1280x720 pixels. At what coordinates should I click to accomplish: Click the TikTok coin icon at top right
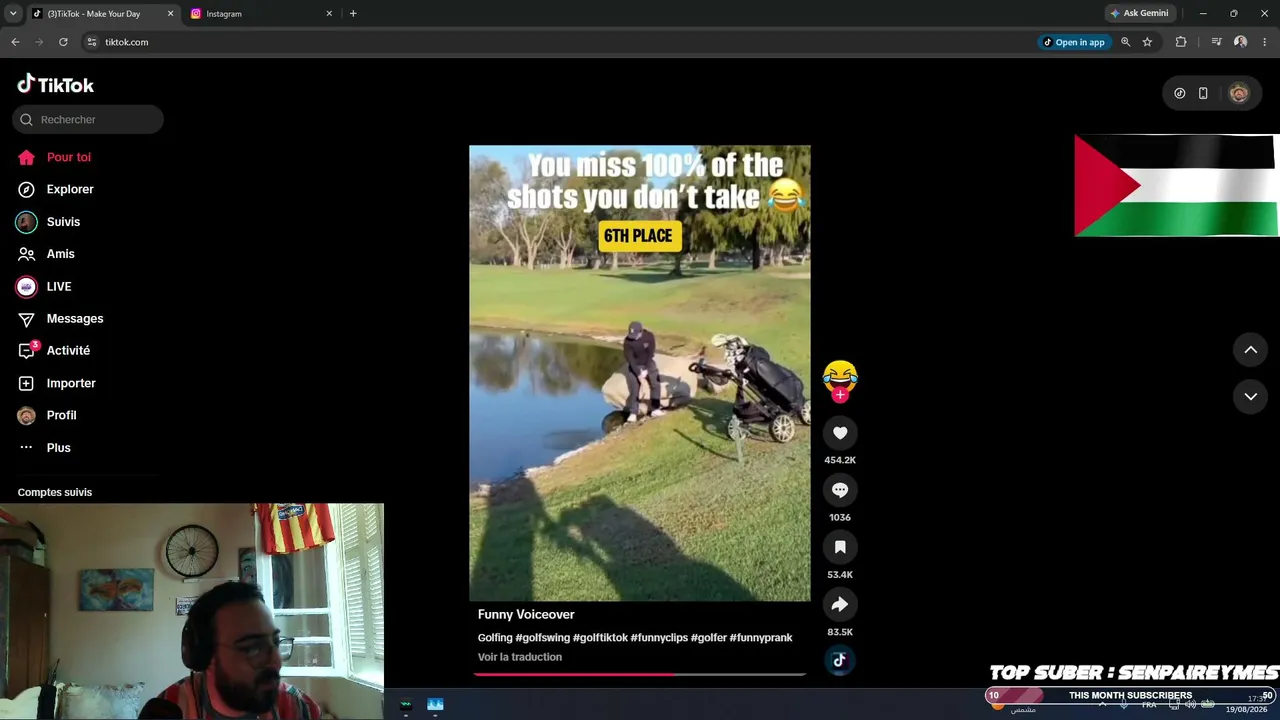click(1180, 93)
